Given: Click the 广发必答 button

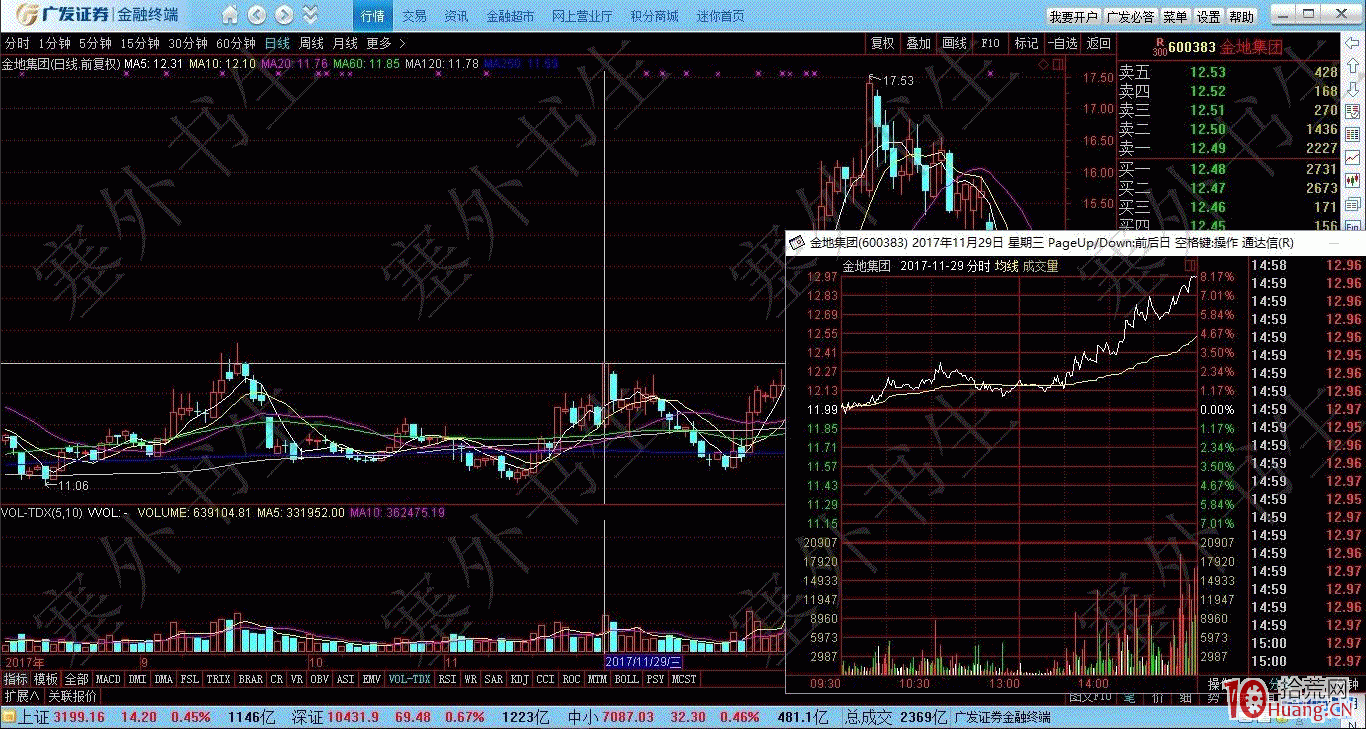Looking at the screenshot, I should tap(1131, 17).
